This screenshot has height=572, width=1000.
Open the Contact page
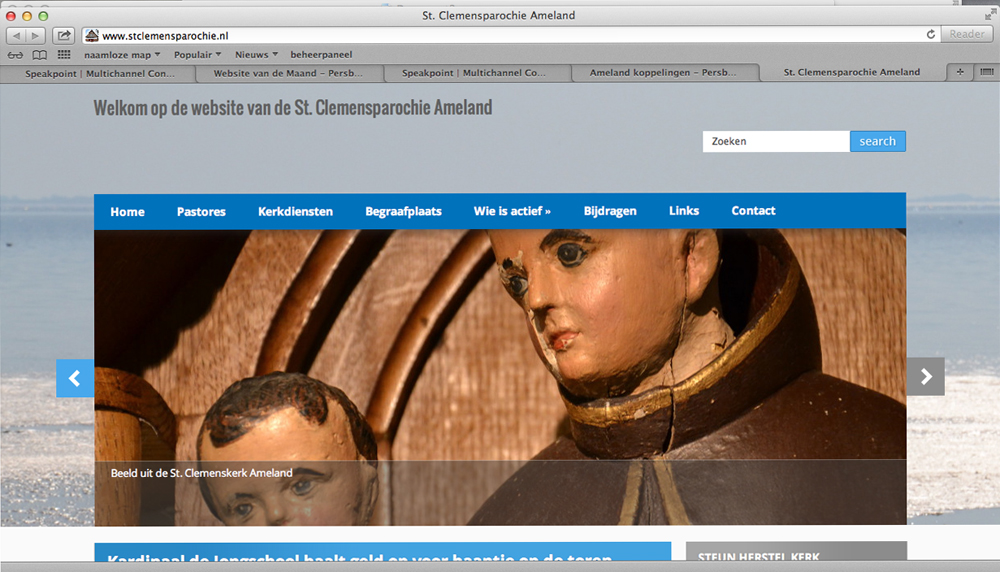click(x=753, y=210)
